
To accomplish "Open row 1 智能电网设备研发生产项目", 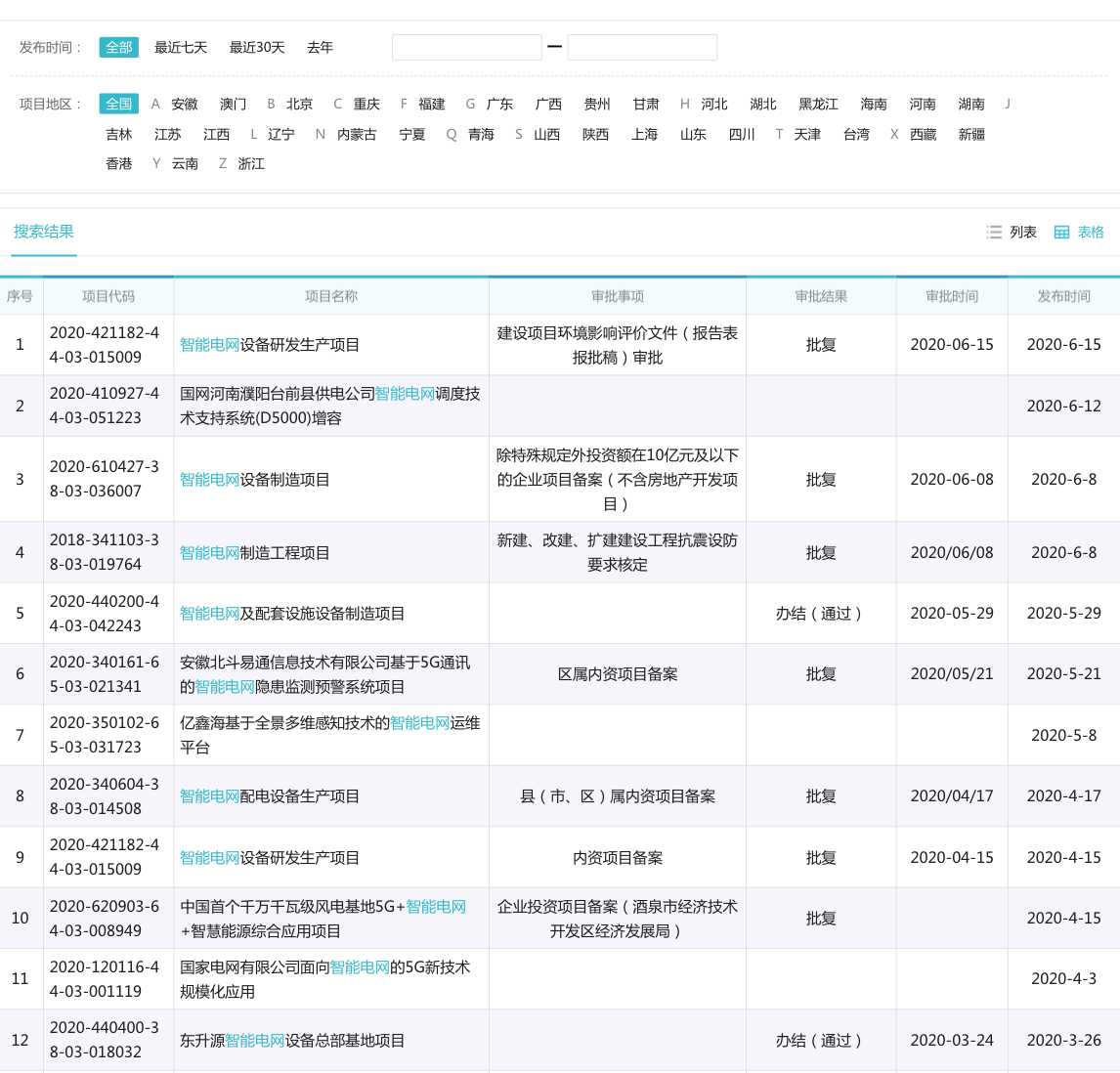I will point(270,344).
